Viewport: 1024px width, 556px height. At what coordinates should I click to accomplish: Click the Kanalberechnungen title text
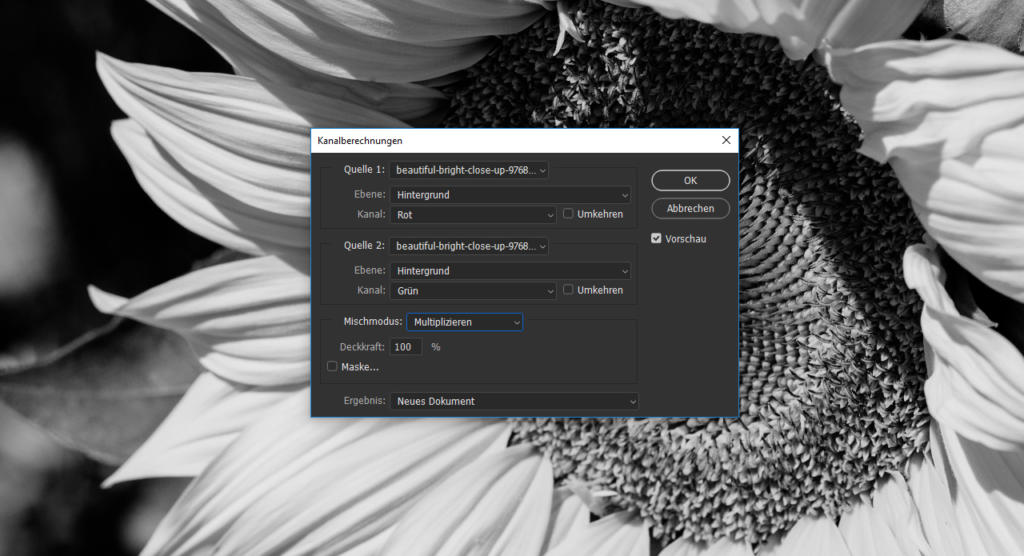360,140
